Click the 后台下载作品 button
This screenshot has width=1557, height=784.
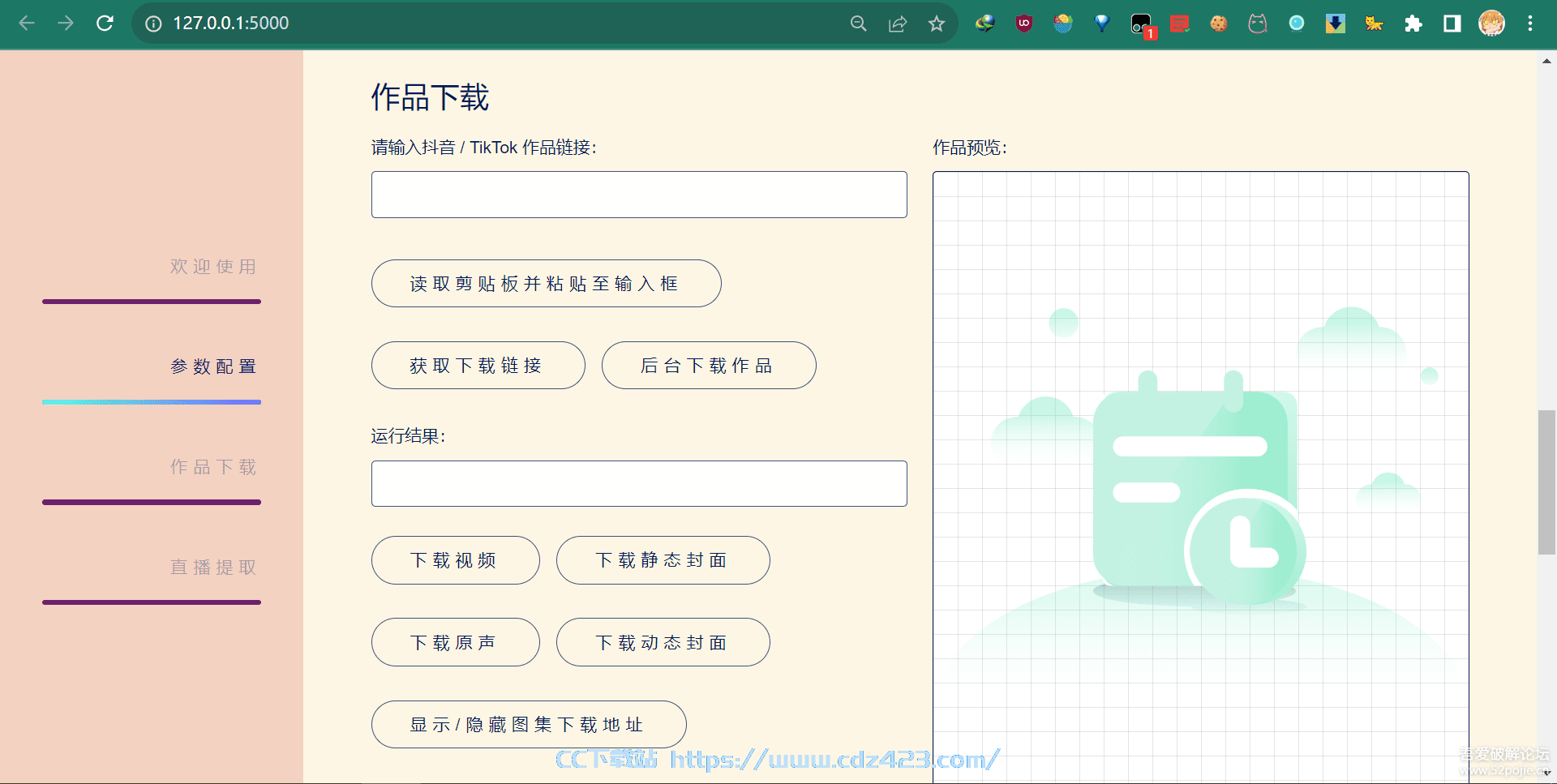click(709, 366)
